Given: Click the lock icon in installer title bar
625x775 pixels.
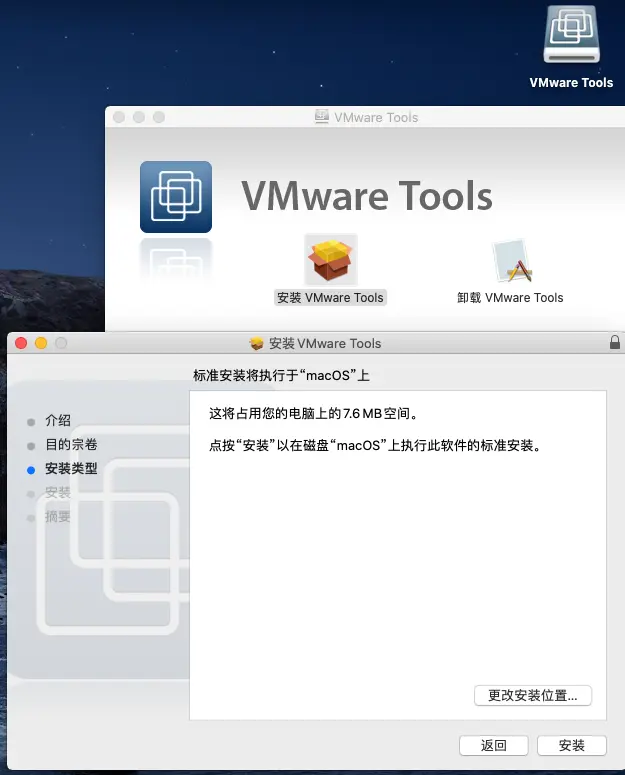Looking at the screenshot, I should [615, 342].
